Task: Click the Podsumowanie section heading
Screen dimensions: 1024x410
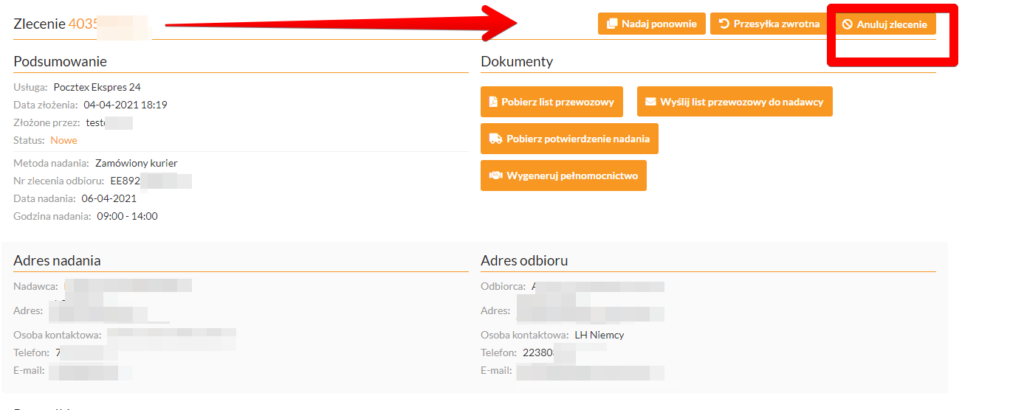Action: point(59,62)
